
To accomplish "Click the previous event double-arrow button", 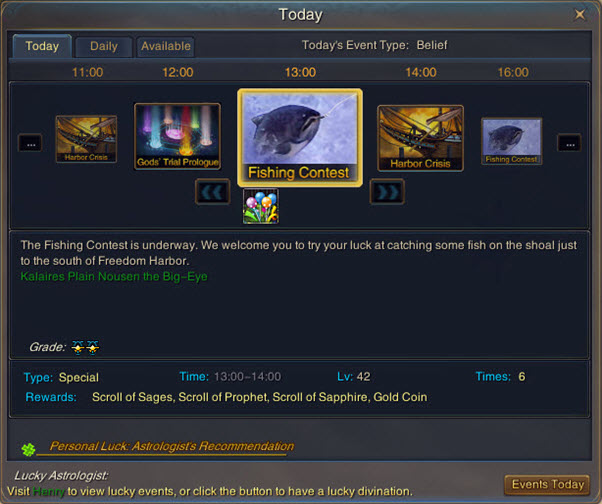I will 212,192.
